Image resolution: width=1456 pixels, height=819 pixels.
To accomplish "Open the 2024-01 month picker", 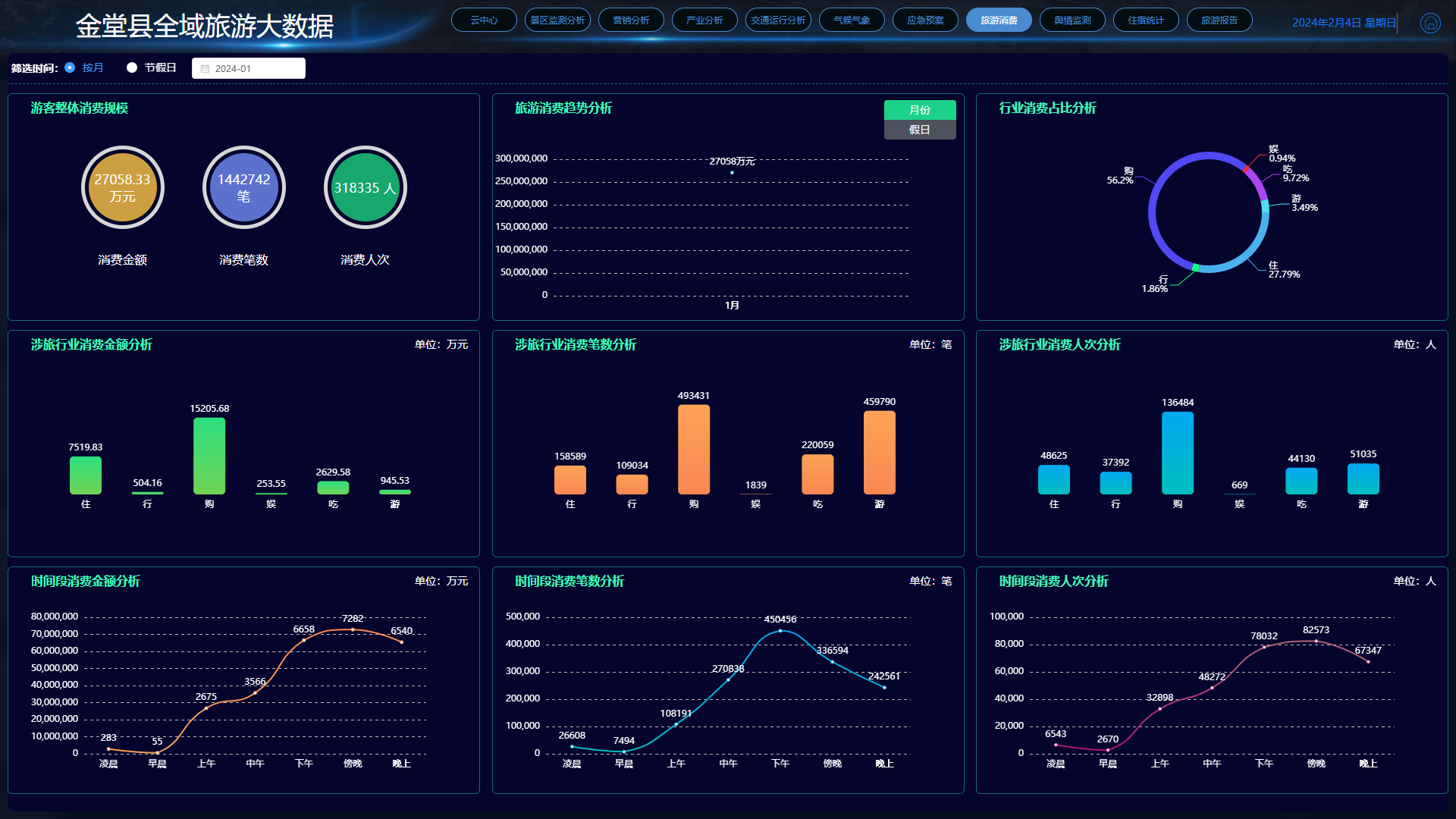I will pyautogui.click(x=249, y=69).
